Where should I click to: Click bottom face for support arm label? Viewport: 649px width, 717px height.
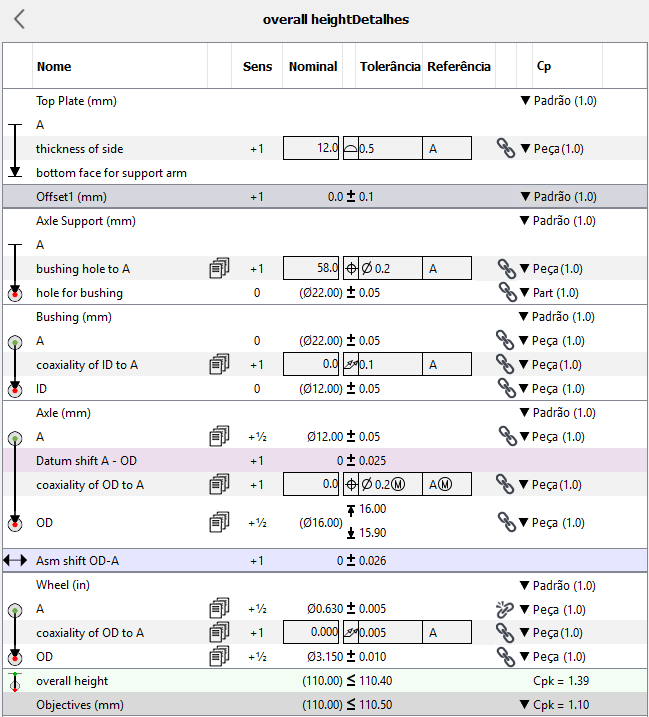coord(111,173)
